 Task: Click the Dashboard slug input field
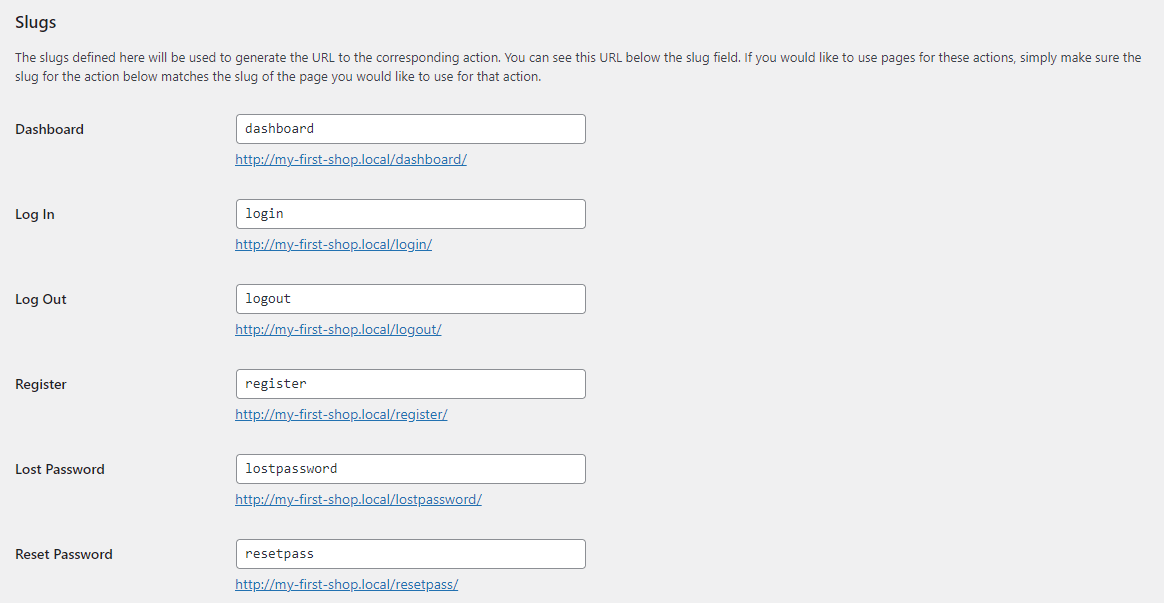[410, 129]
